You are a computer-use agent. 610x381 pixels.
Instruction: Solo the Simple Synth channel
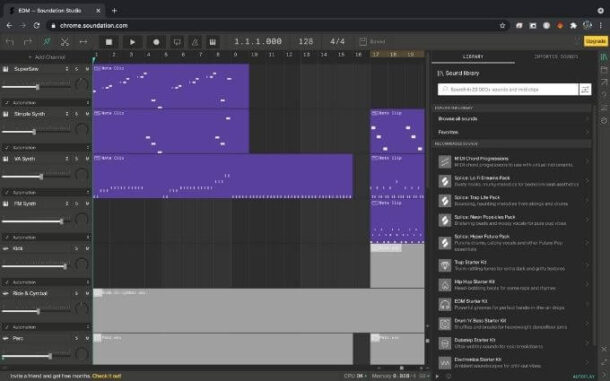pos(77,114)
